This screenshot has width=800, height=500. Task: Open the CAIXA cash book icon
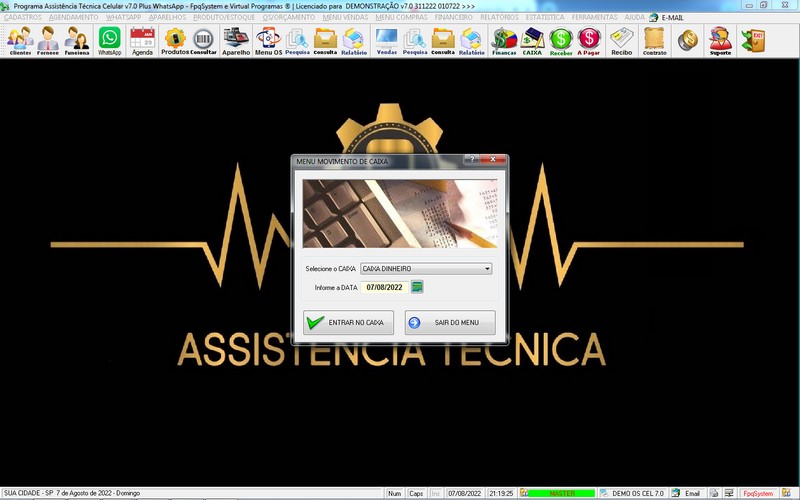532,41
